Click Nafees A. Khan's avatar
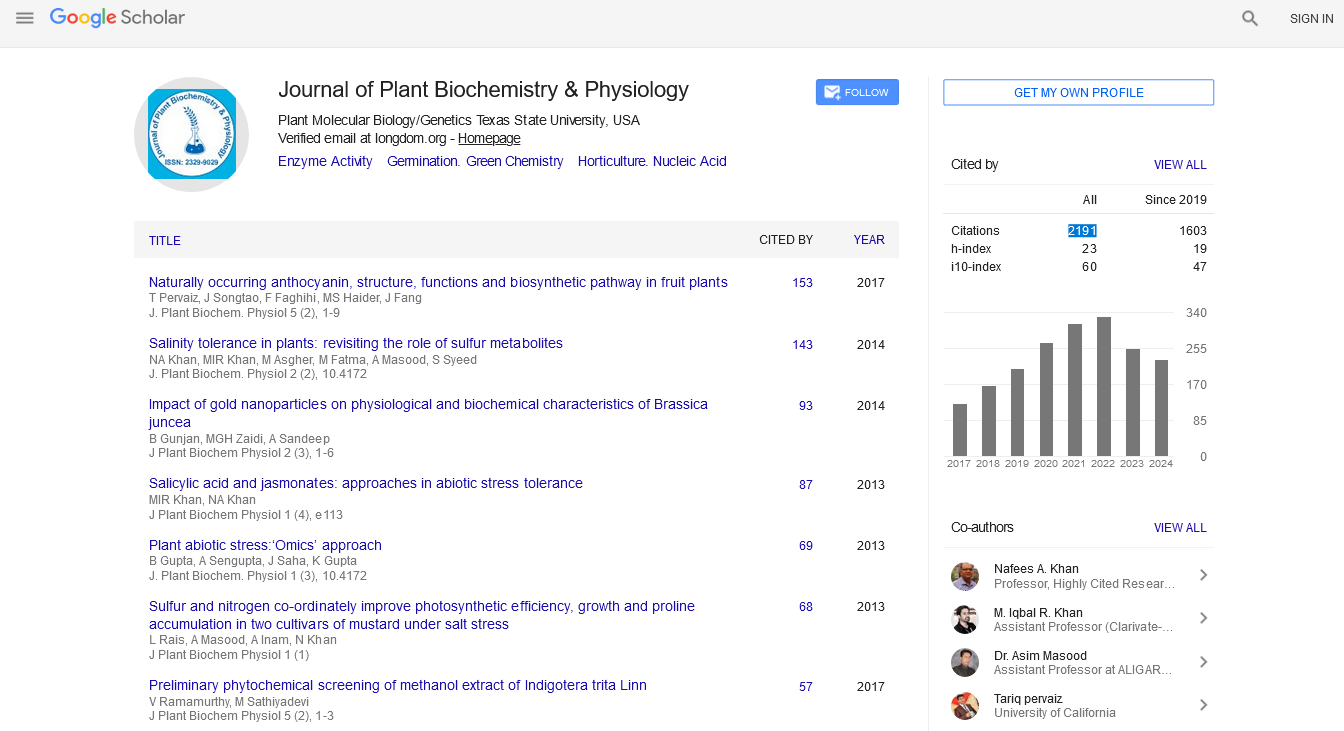Image resolution: width=1344 pixels, height=731 pixels. coord(965,576)
